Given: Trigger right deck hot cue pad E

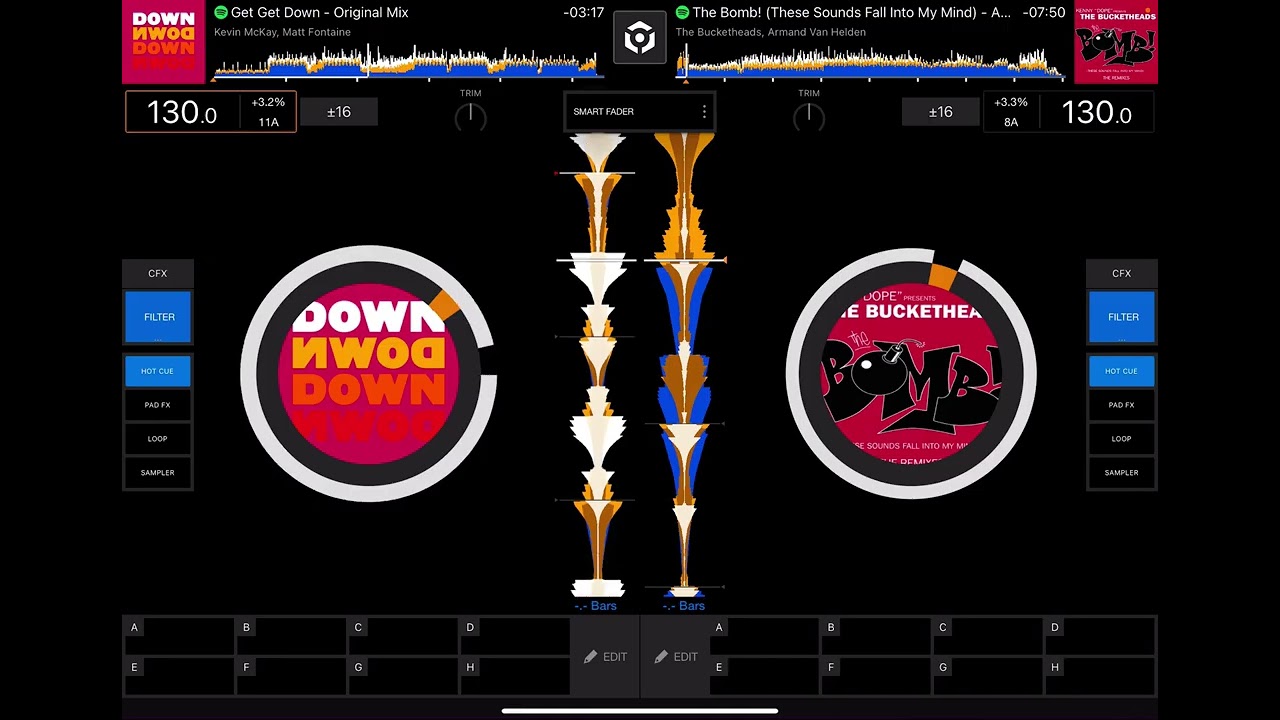Looking at the screenshot, I should [x=765, y=676].
